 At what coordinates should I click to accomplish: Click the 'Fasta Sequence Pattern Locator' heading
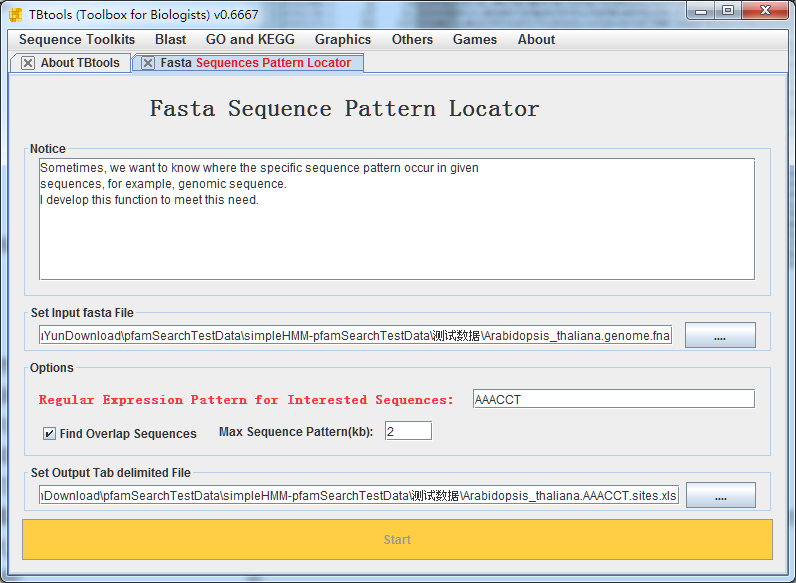[344, 108]
